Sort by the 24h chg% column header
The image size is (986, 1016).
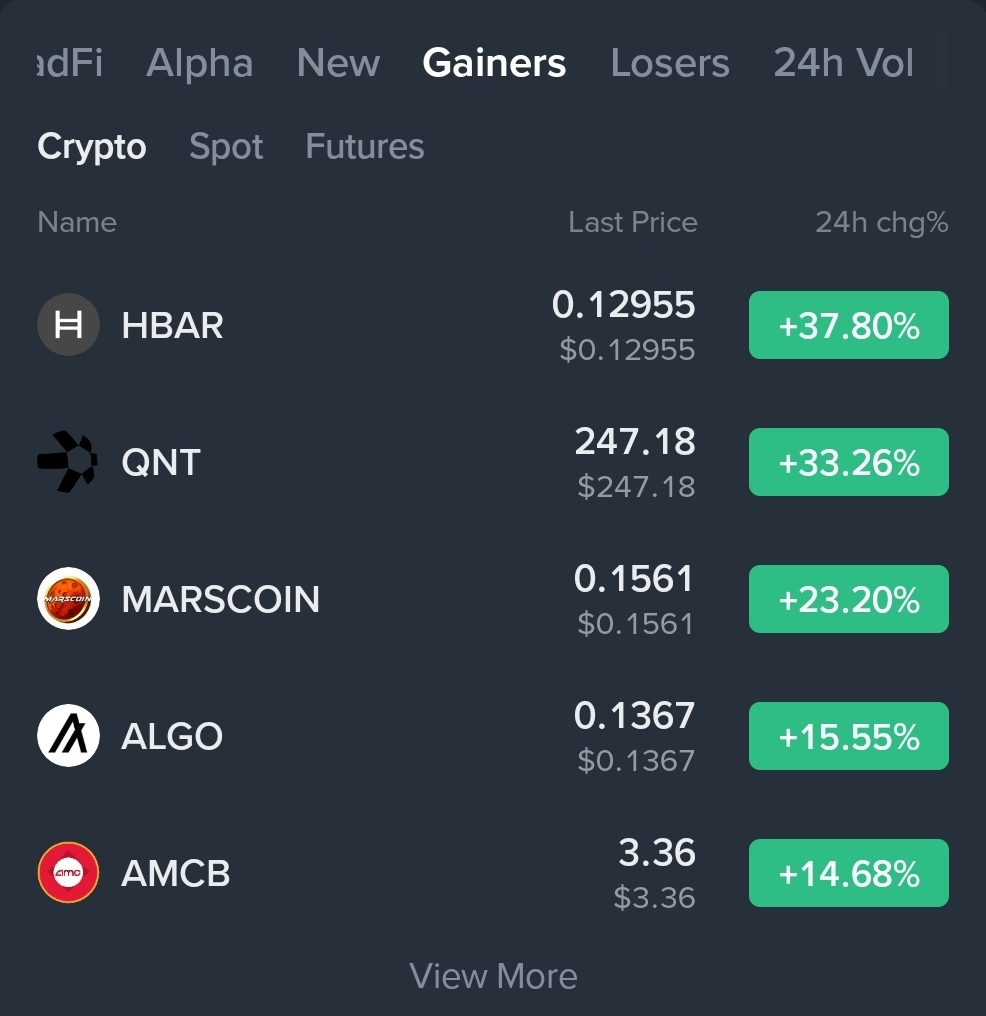[x=882, y=222]
